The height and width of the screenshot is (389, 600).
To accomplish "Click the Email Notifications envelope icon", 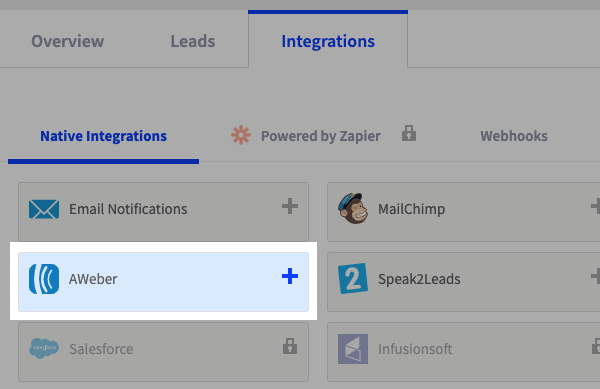I will [x=44, y=209].
